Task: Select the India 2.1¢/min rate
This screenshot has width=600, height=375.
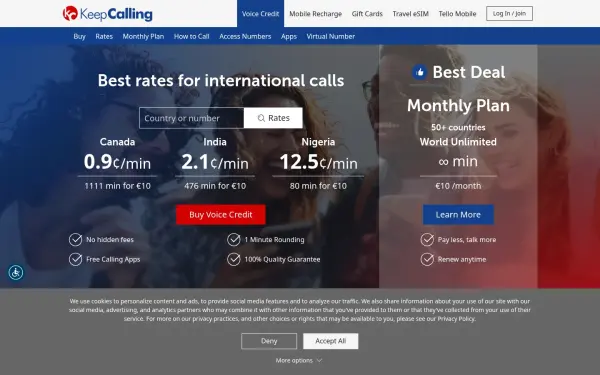Action: [215, 161]
